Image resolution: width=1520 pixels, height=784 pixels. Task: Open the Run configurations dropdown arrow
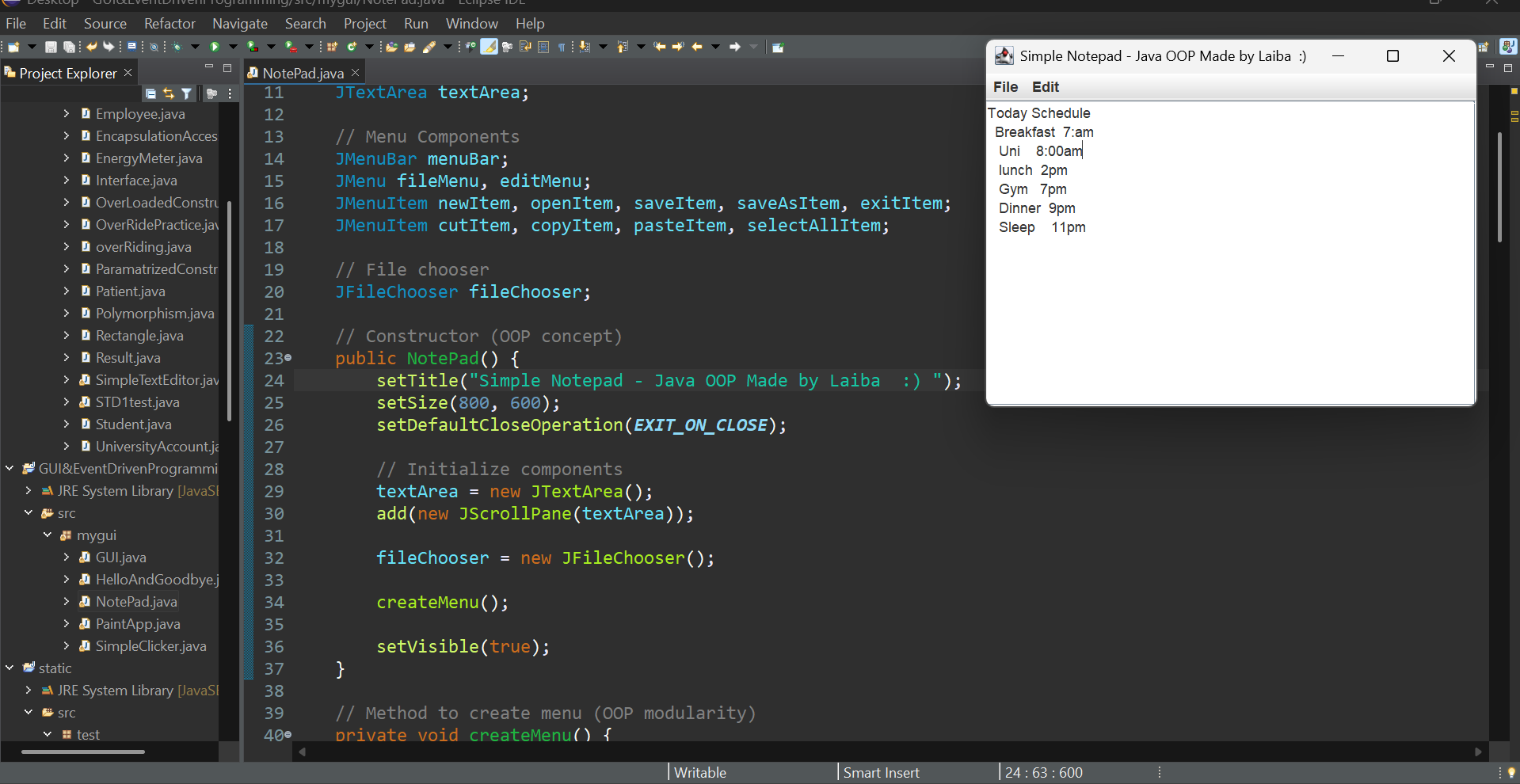pyautogui.click(x=232, y=47)
